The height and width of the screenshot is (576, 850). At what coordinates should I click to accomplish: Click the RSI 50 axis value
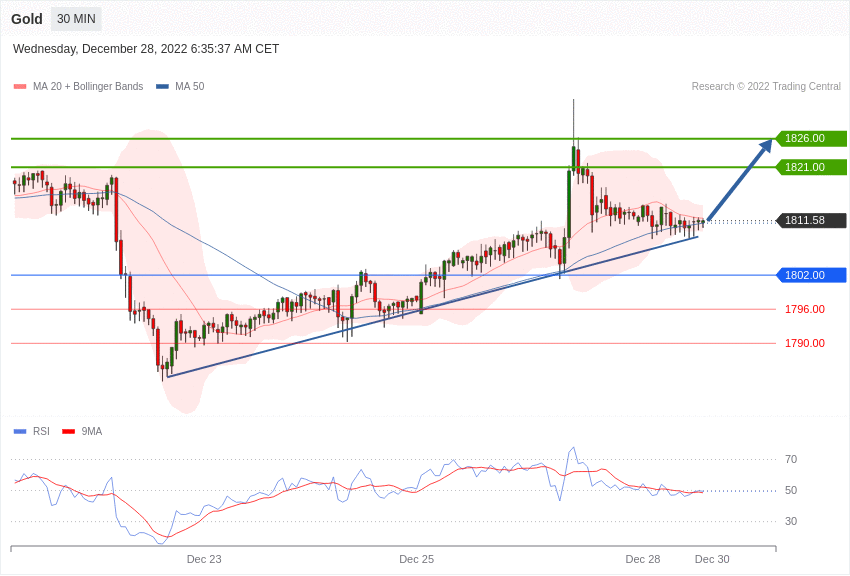[791, 490]
